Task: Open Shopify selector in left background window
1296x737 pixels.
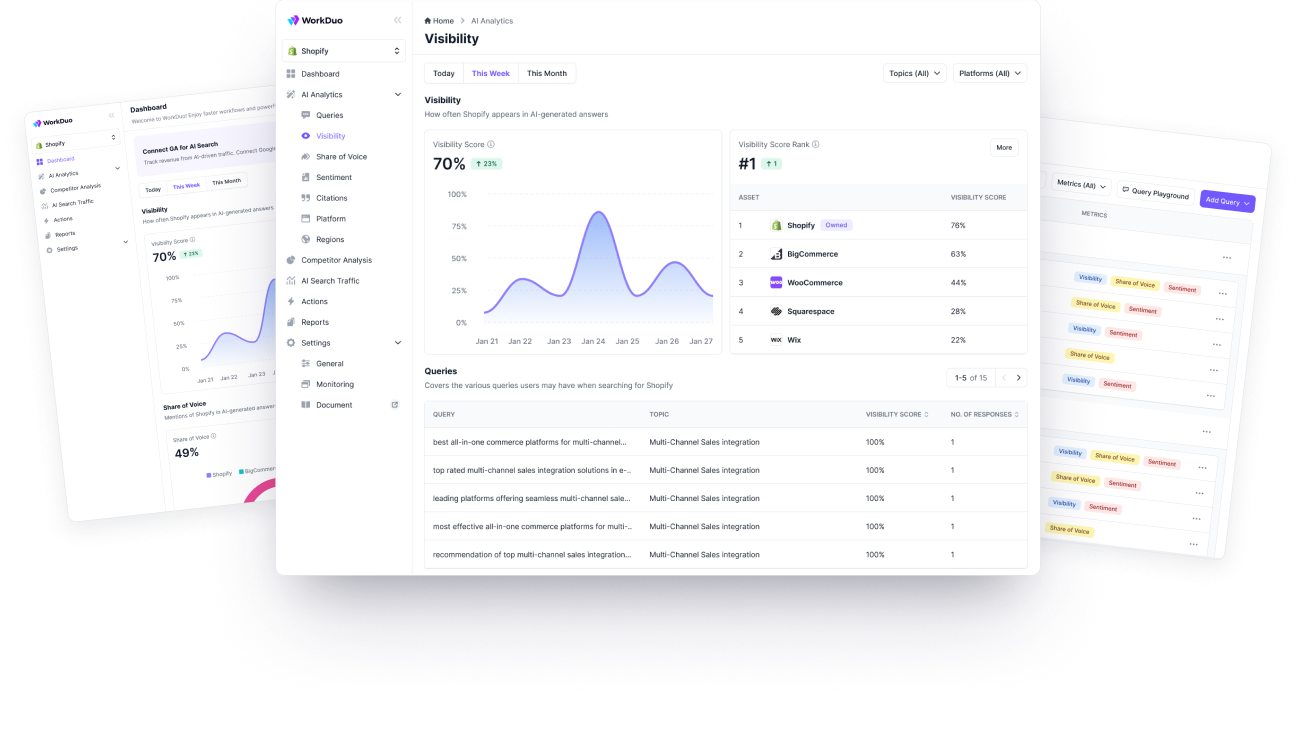Action: (x=76, y=140)
